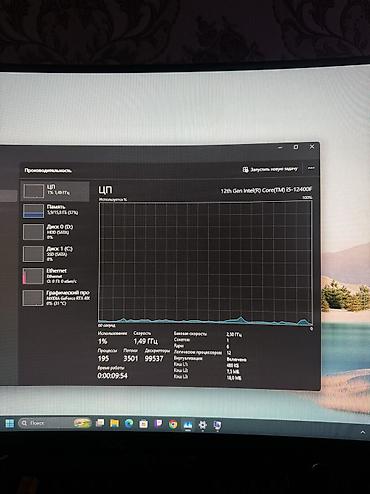The width and height of the screenshot is (370, 494).
Task: Click the base speed value 2,50 ГГц
Action: 234,334
